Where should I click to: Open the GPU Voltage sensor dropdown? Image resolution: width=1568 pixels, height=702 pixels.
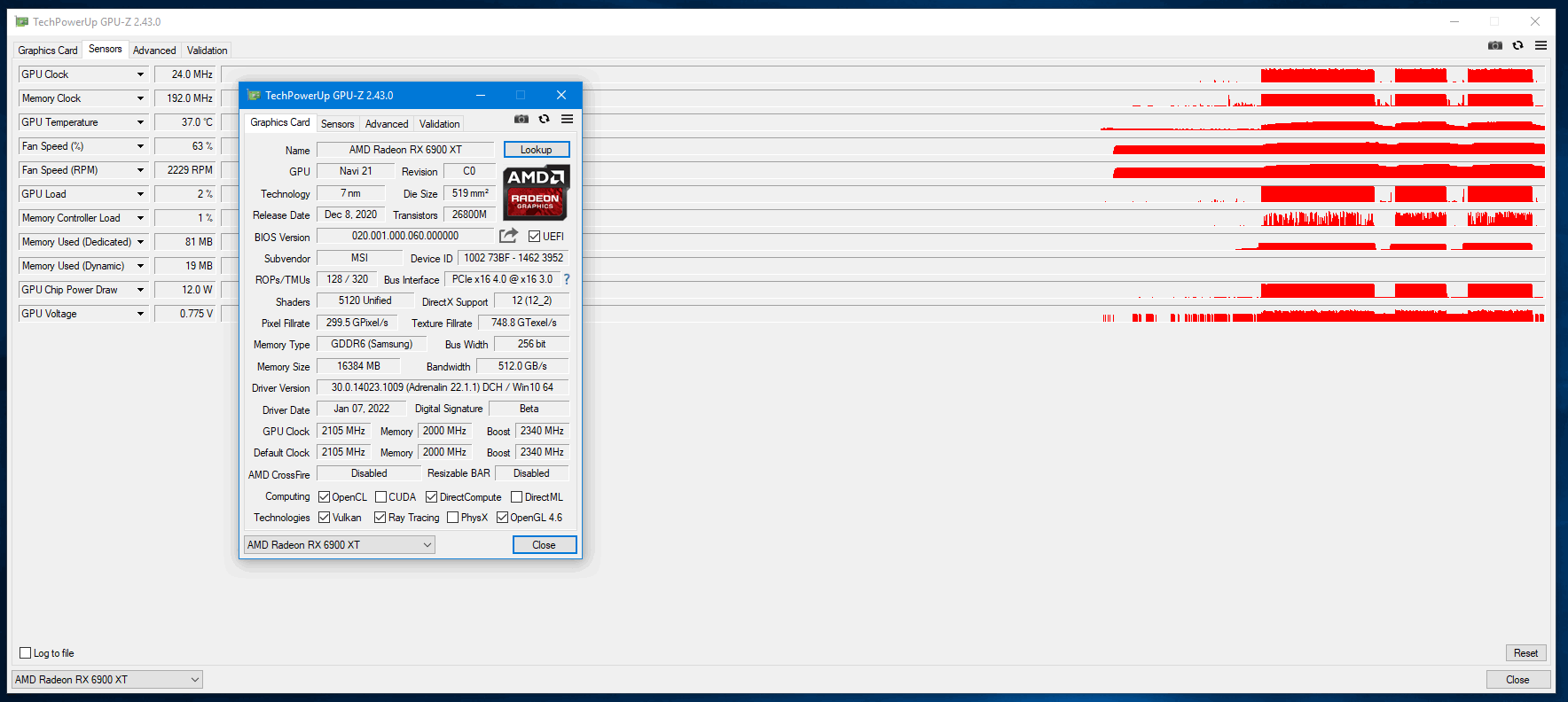(140, 314)
